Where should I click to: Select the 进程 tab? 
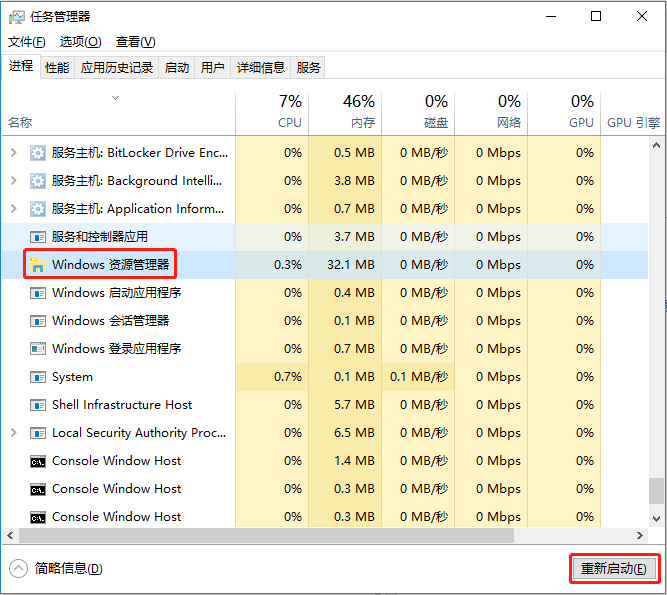point(21,66)
